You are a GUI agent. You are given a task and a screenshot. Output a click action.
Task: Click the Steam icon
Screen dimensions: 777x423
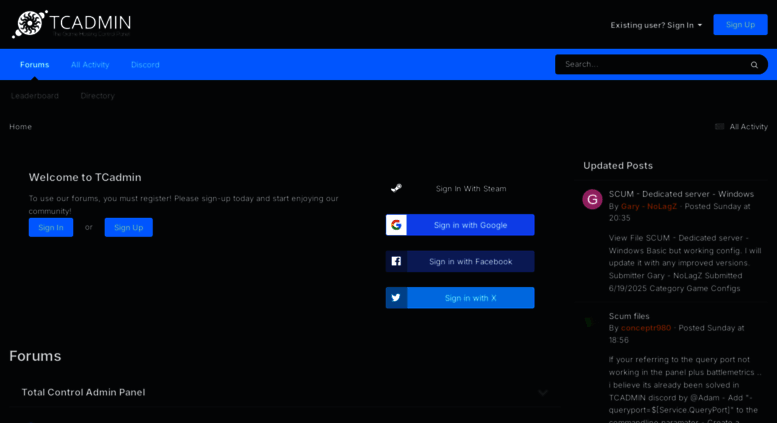click(x=396, y=188)
